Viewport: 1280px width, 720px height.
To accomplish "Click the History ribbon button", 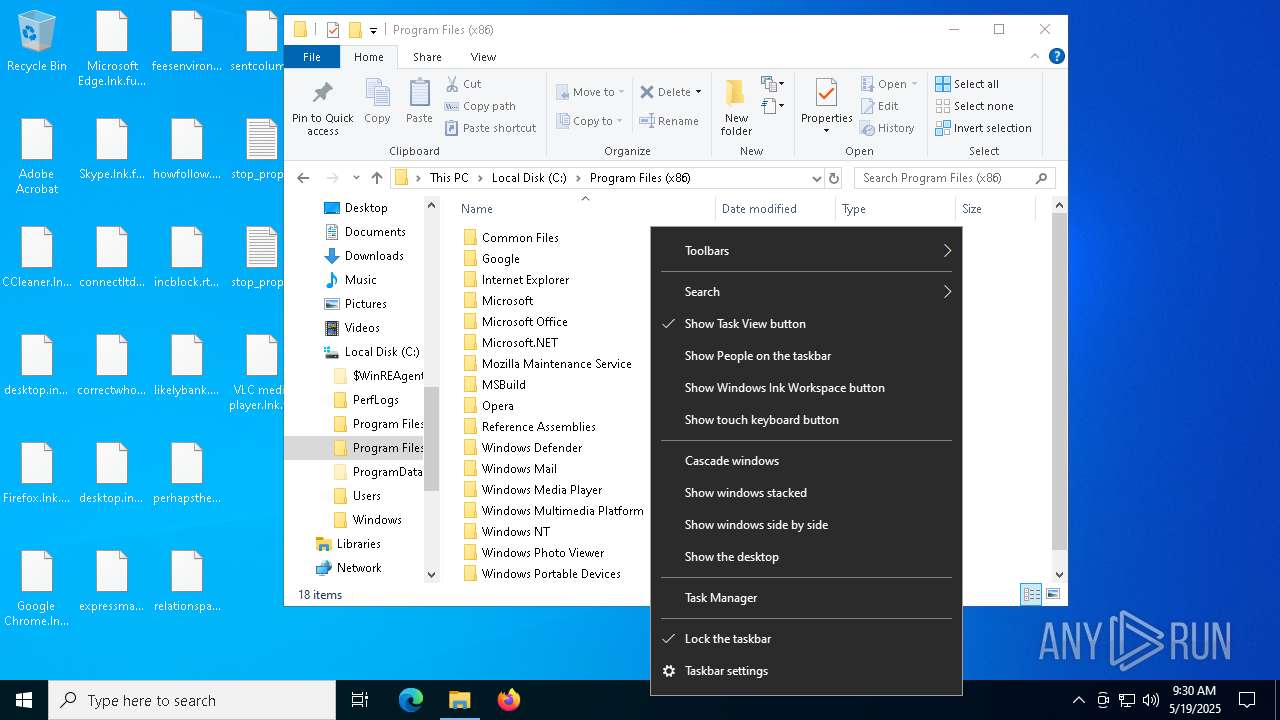I will (x=887, y=128).
